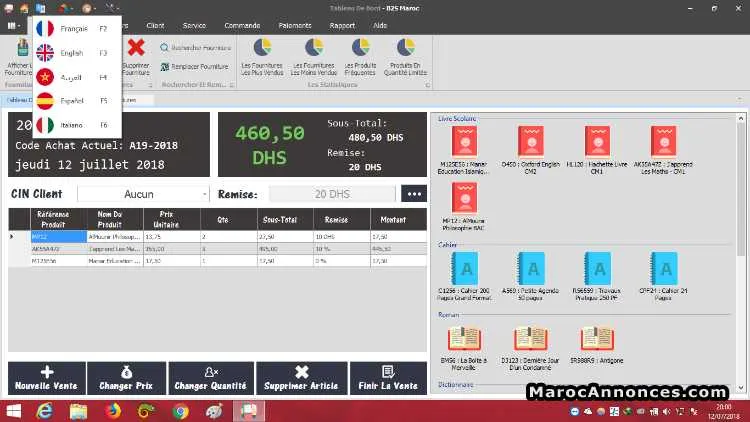Click the Référence Produit column header

pos(53,220)
